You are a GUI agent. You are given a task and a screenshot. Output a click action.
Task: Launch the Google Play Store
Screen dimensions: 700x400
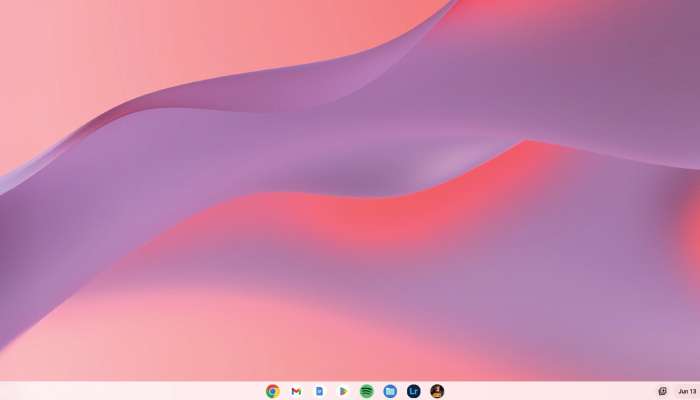(x=343, y=391)
